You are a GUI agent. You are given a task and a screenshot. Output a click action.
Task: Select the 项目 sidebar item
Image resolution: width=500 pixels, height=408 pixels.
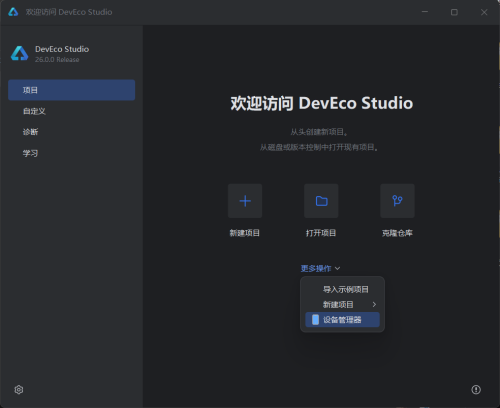click(x=72, y=90)
